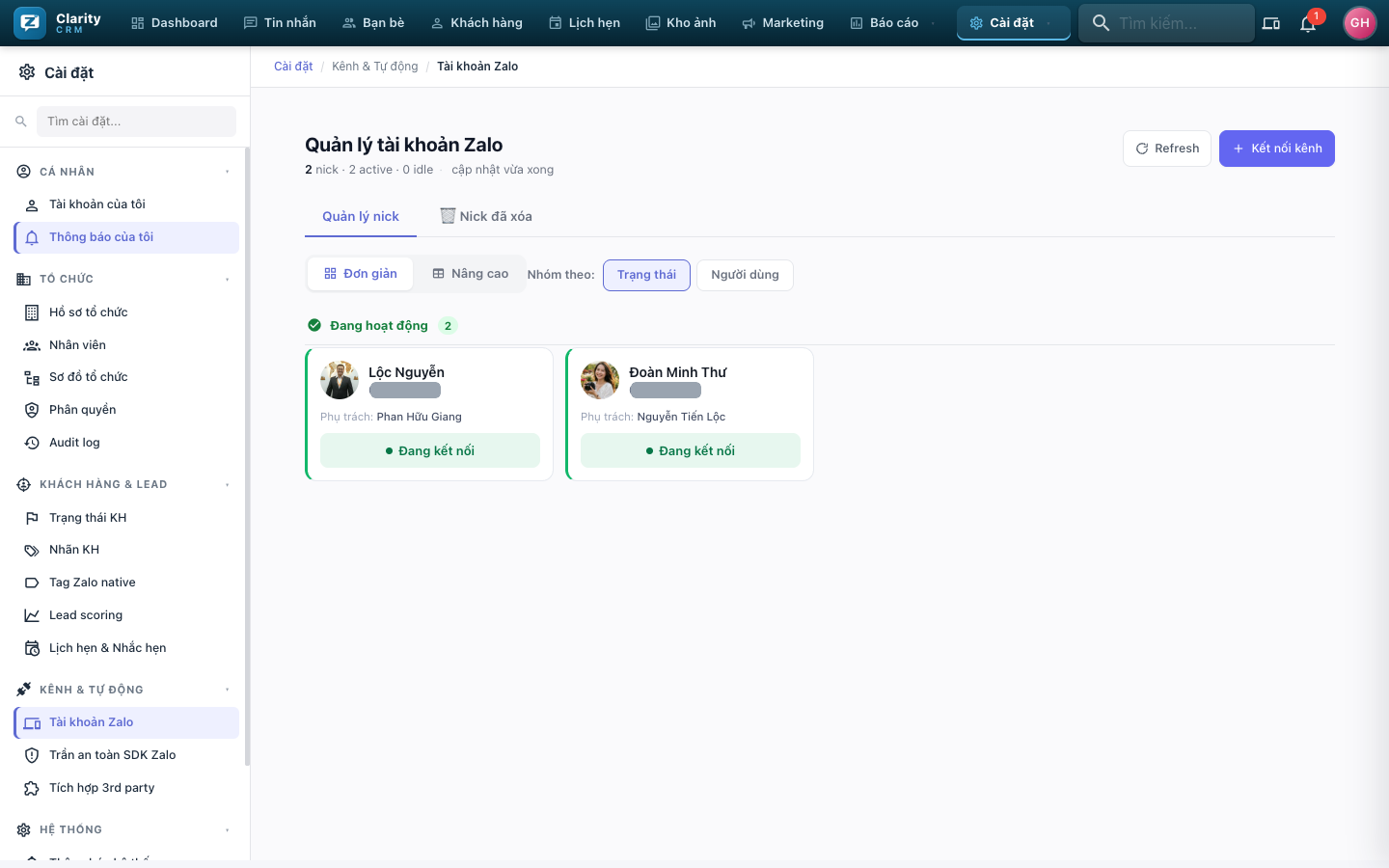The width and height of the screenshot is (1389, 868).
Task: Open Lịch hẹn in the top menu
Action: click(585, 23)
